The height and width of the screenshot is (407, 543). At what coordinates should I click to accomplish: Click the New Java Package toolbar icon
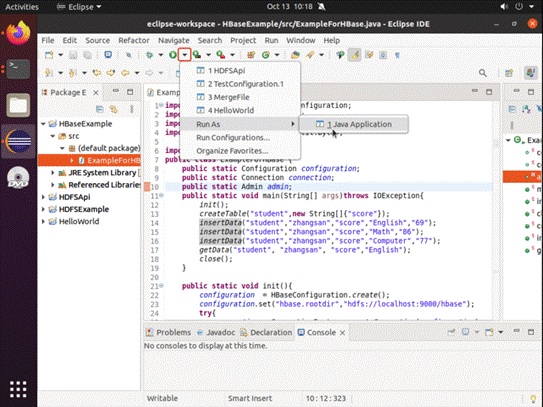[x=251, y=55]
